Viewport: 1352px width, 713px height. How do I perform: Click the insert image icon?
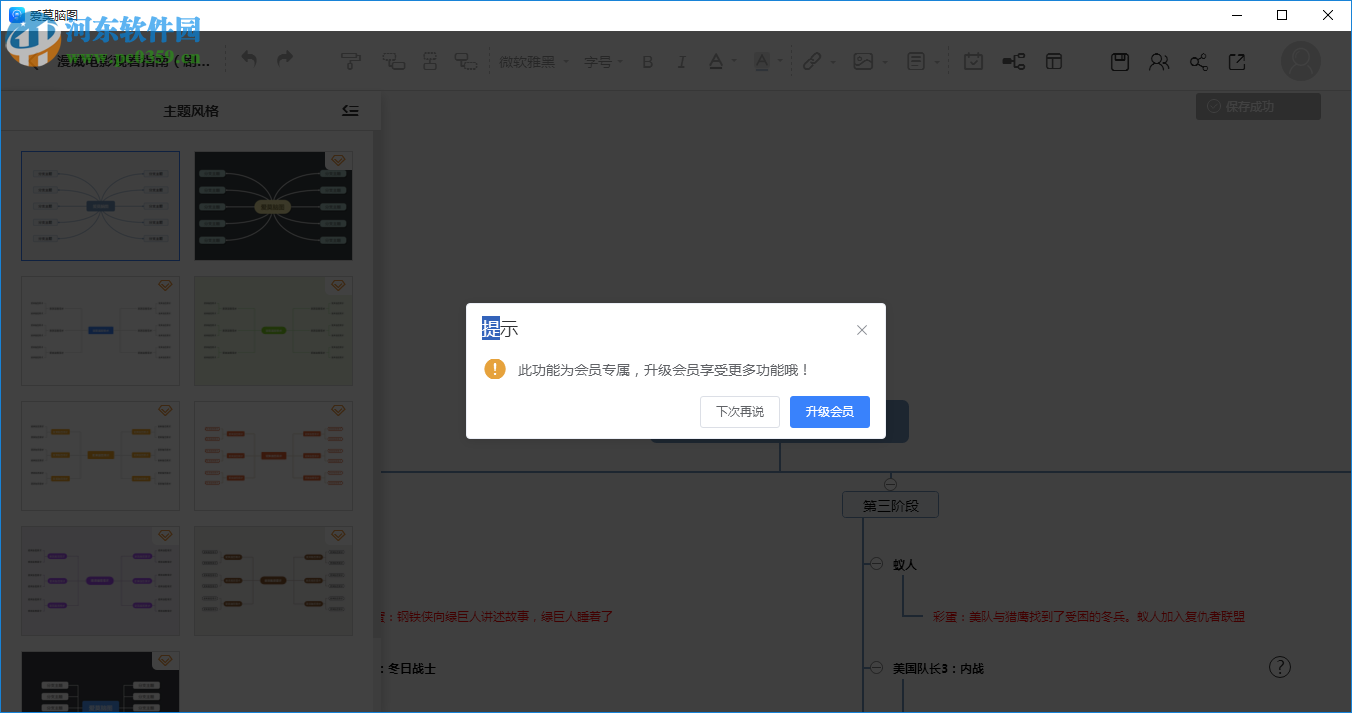(x=862, y=60)
